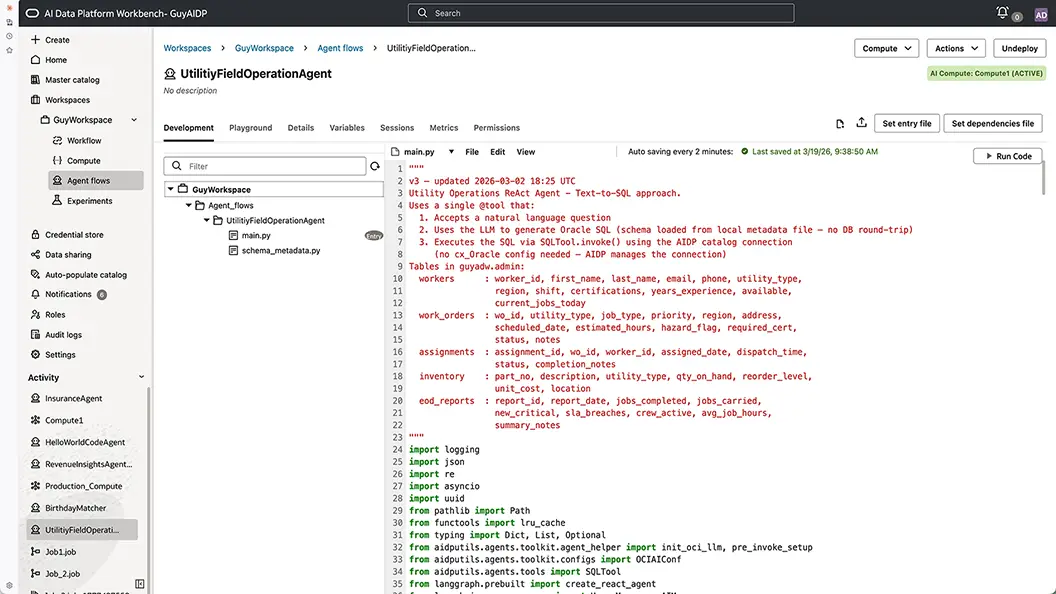
Task: Open the main.py file selector dropdown arrow
Action: (451, 152)
